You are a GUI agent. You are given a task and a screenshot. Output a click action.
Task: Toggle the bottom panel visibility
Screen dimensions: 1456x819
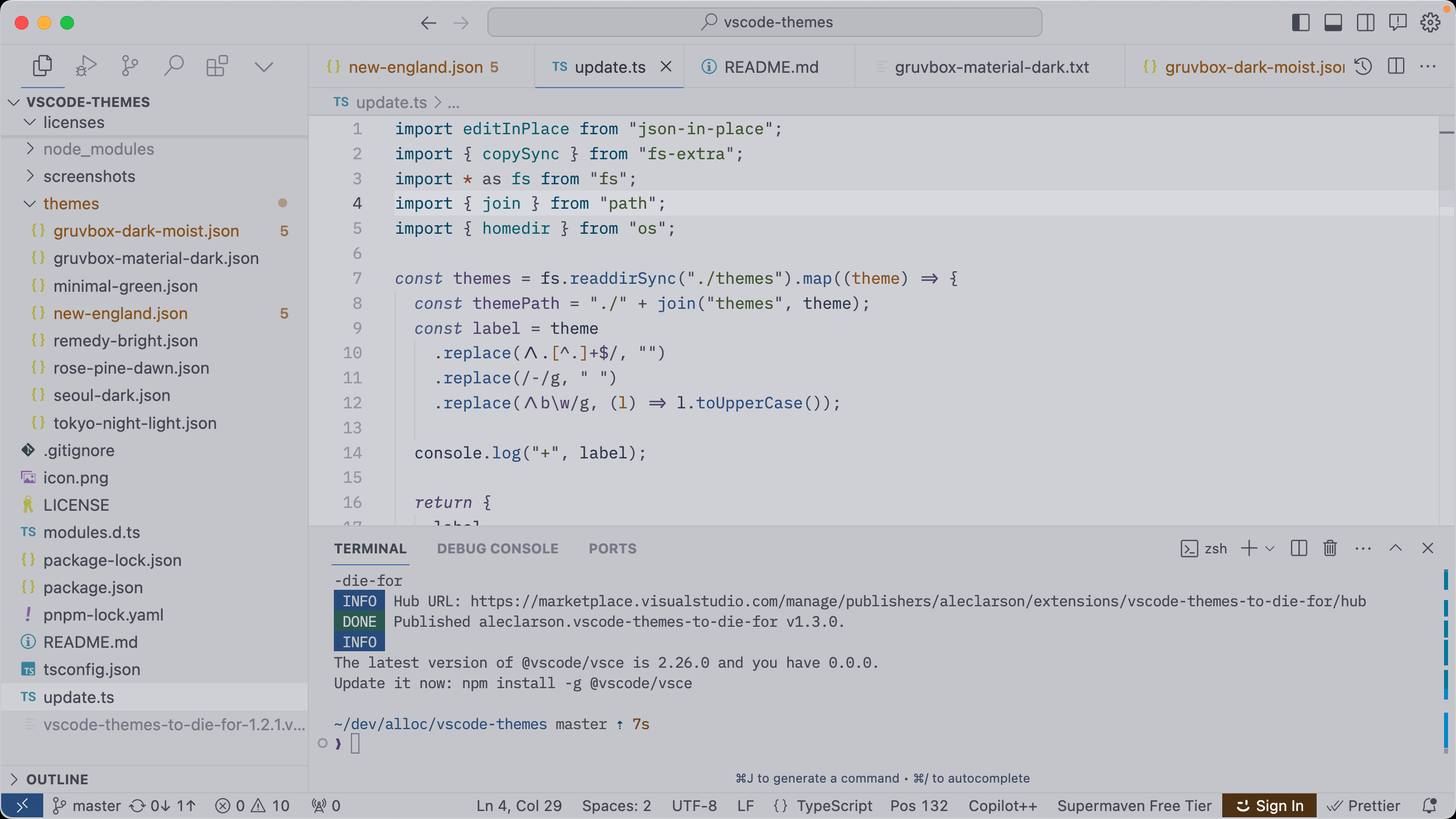1333,23
